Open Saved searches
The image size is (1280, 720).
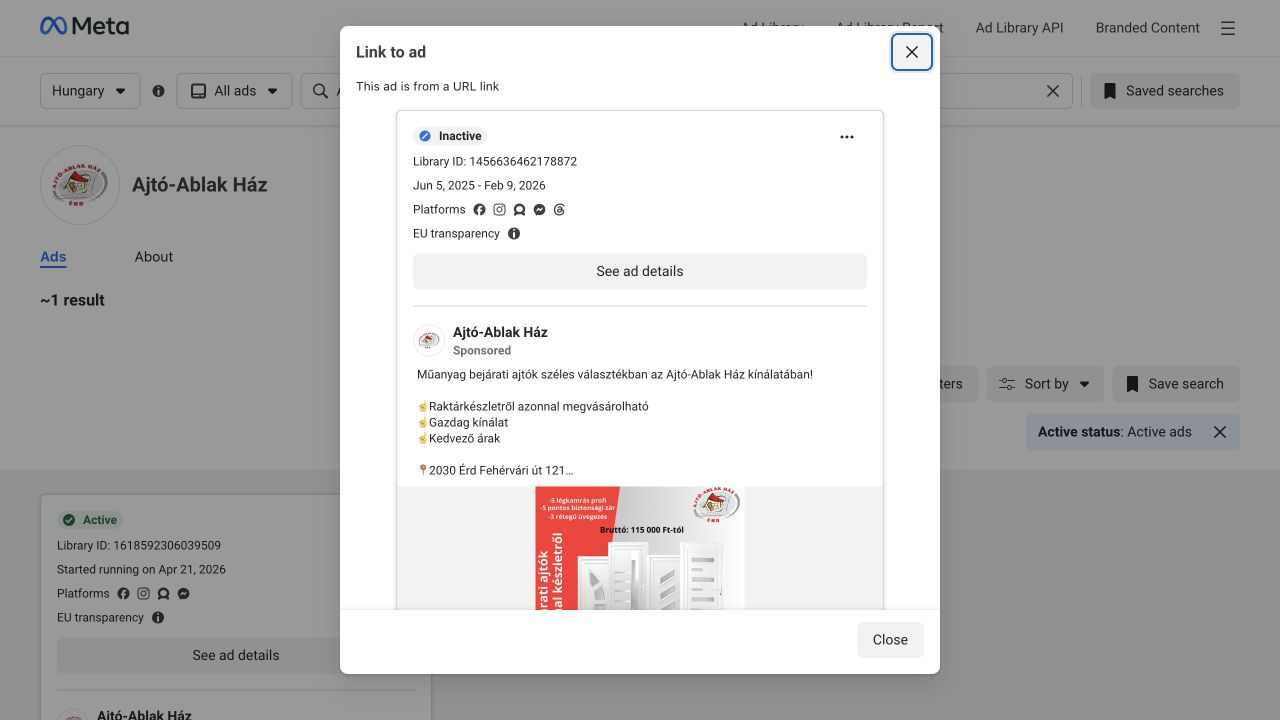tap(1164, 91)
